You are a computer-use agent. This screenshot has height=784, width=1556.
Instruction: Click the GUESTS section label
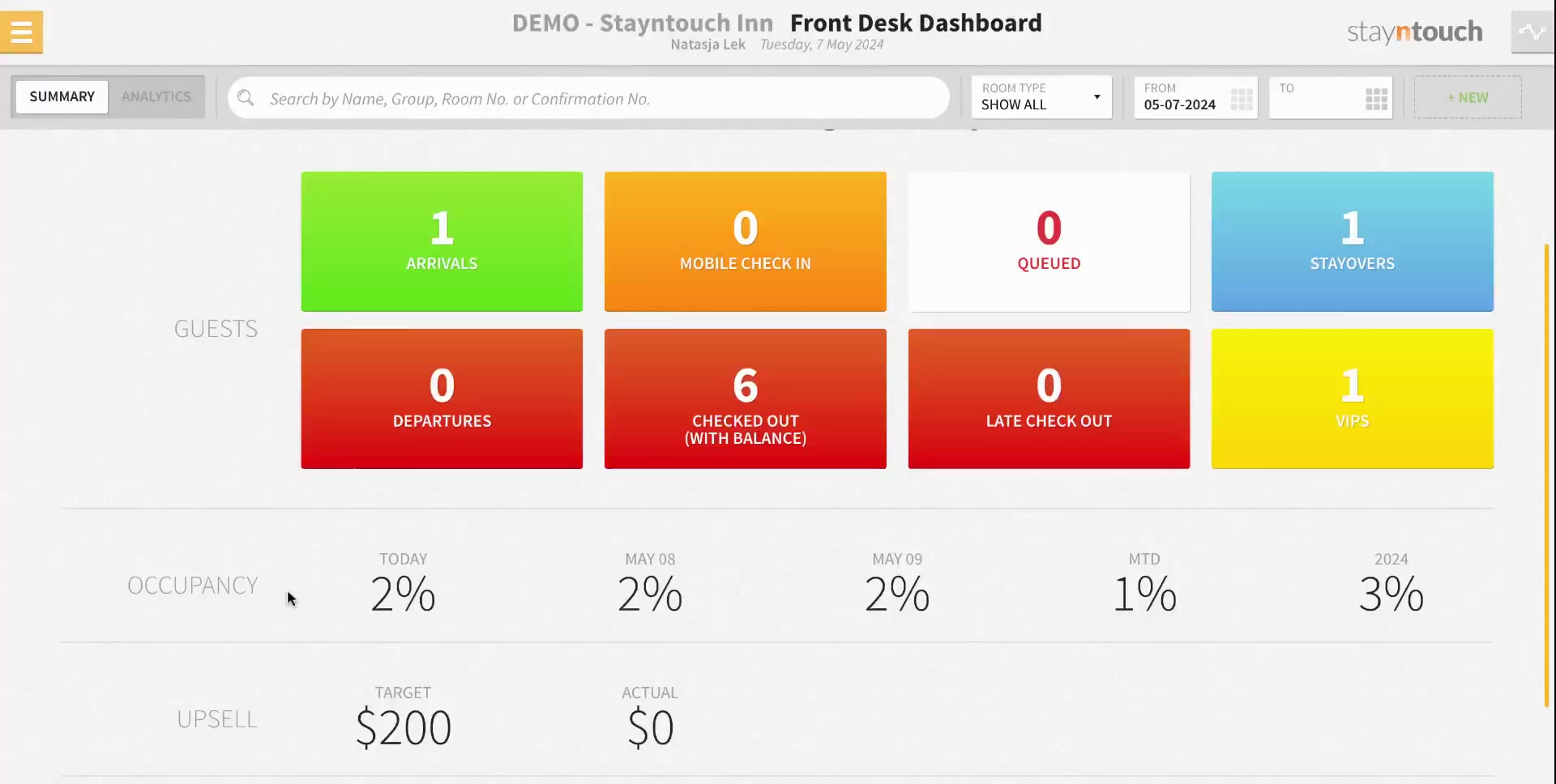[x=216, y=329]
